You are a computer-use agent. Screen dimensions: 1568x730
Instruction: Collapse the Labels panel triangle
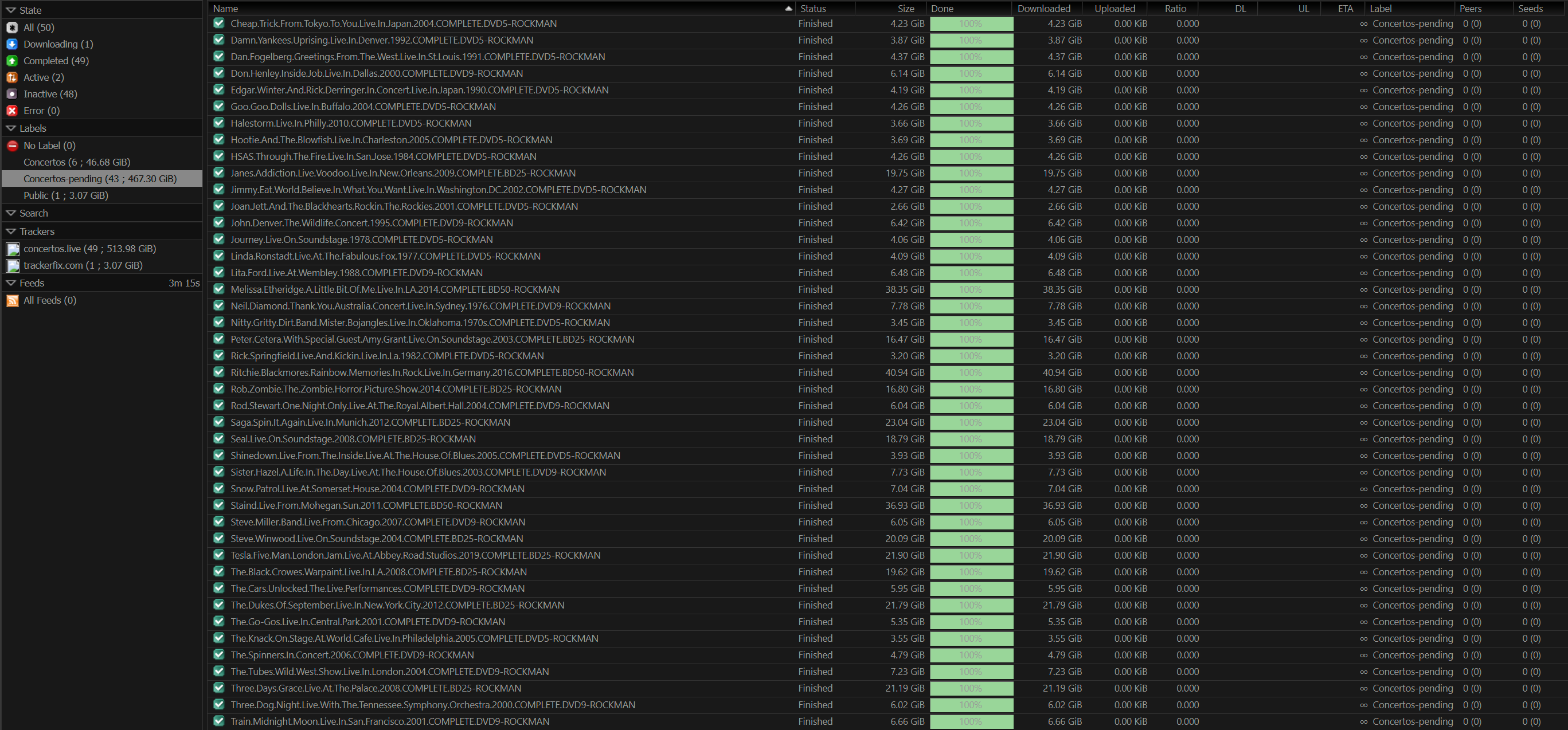coord(10,128)
